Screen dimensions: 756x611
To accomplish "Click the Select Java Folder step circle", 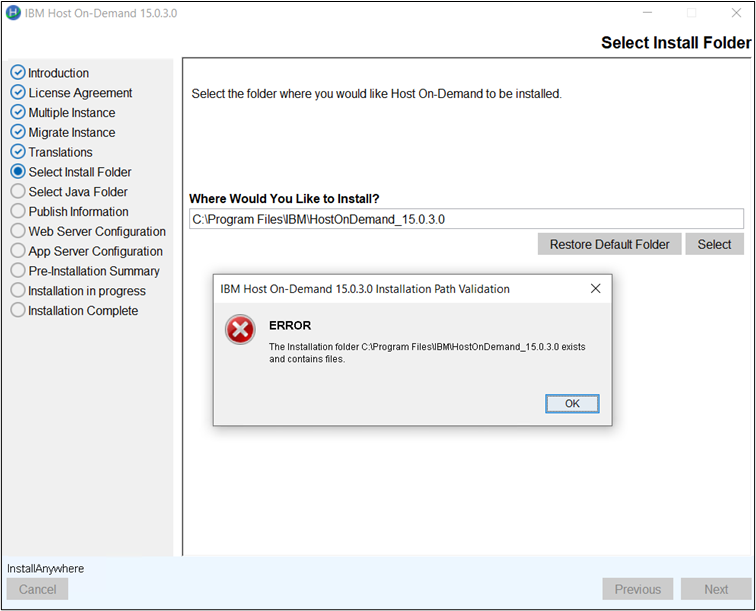I will point(17,192).
